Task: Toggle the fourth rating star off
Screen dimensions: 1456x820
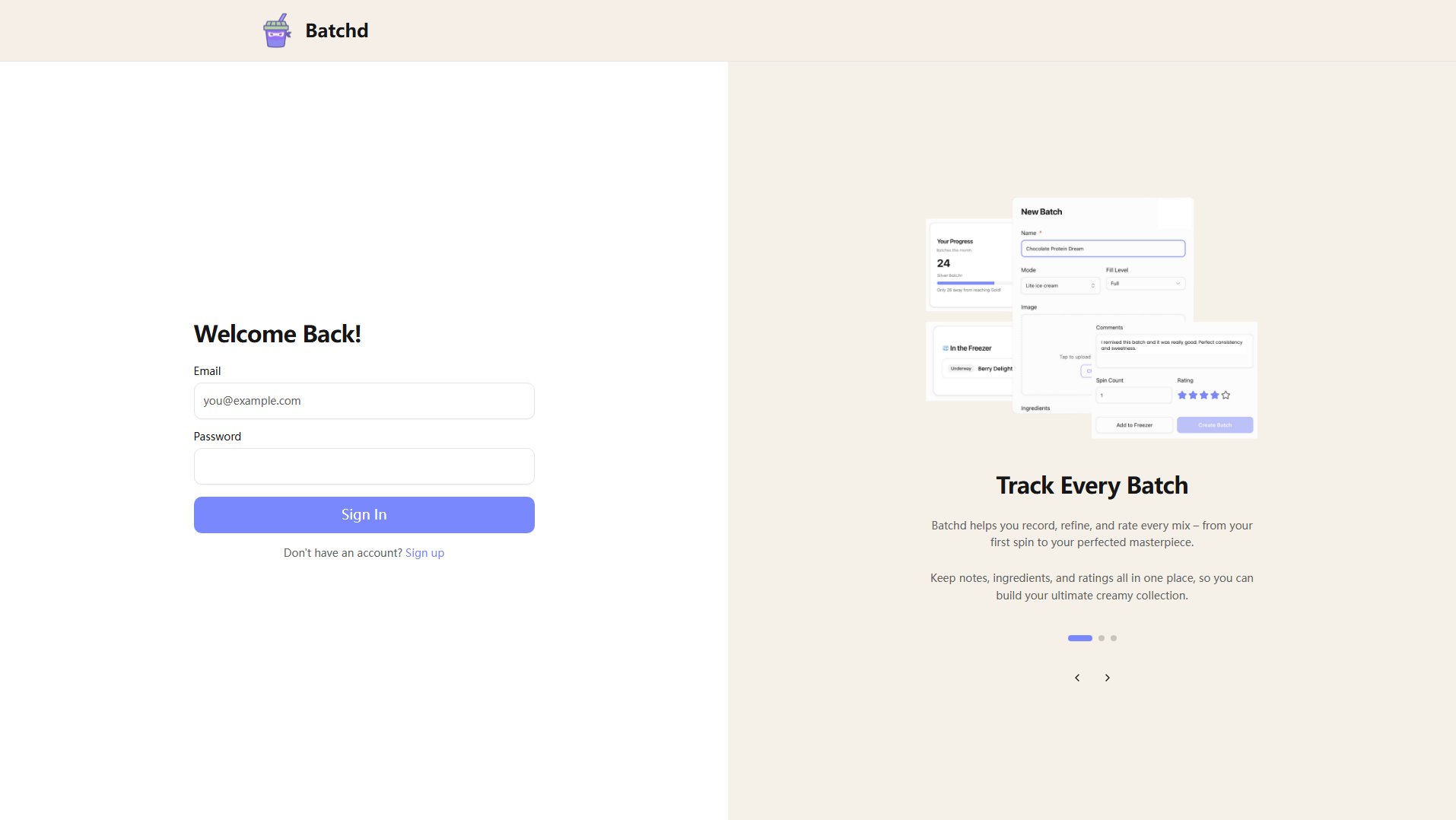Action: [1214, 396]
